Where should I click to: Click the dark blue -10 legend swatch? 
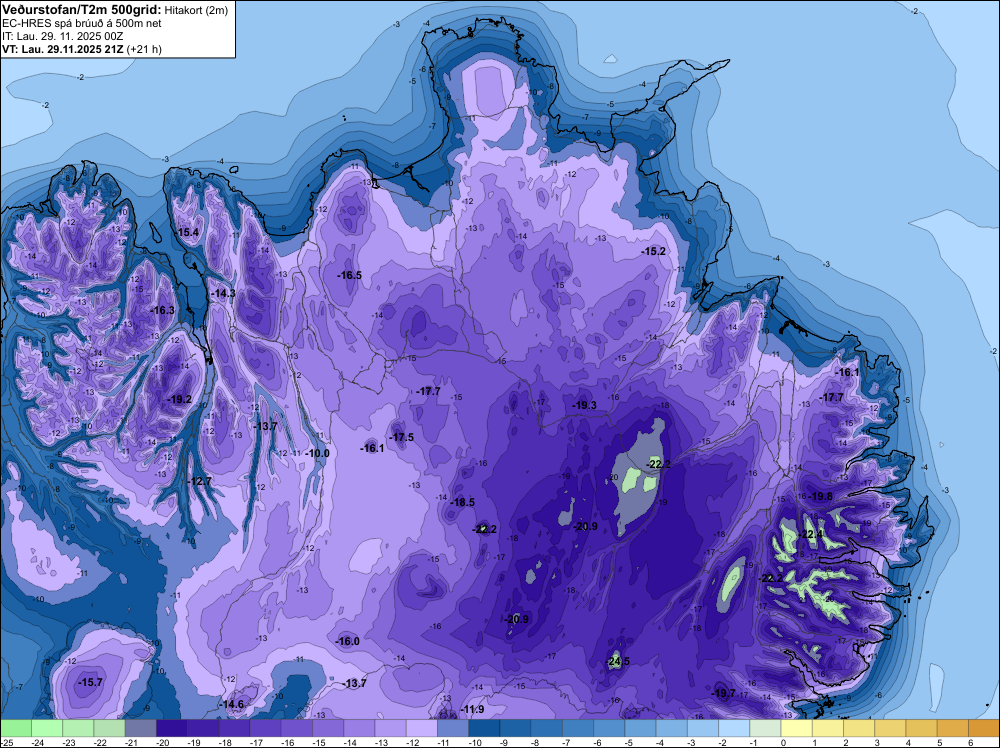[x=484, y=728]
